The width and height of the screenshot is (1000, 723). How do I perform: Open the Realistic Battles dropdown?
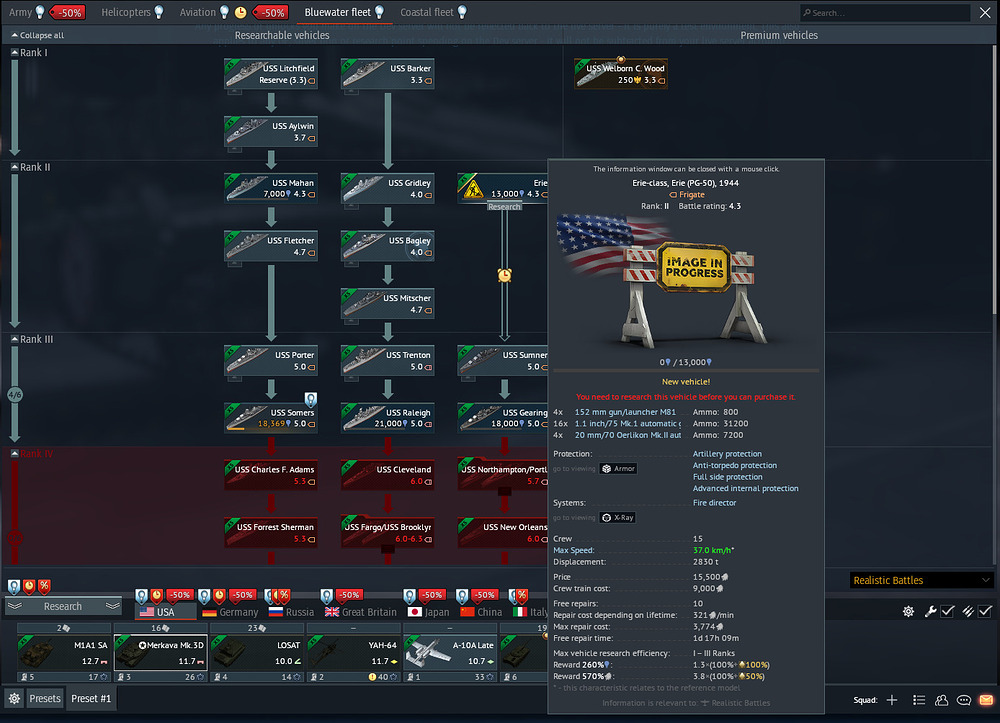(x=922, y=580)
